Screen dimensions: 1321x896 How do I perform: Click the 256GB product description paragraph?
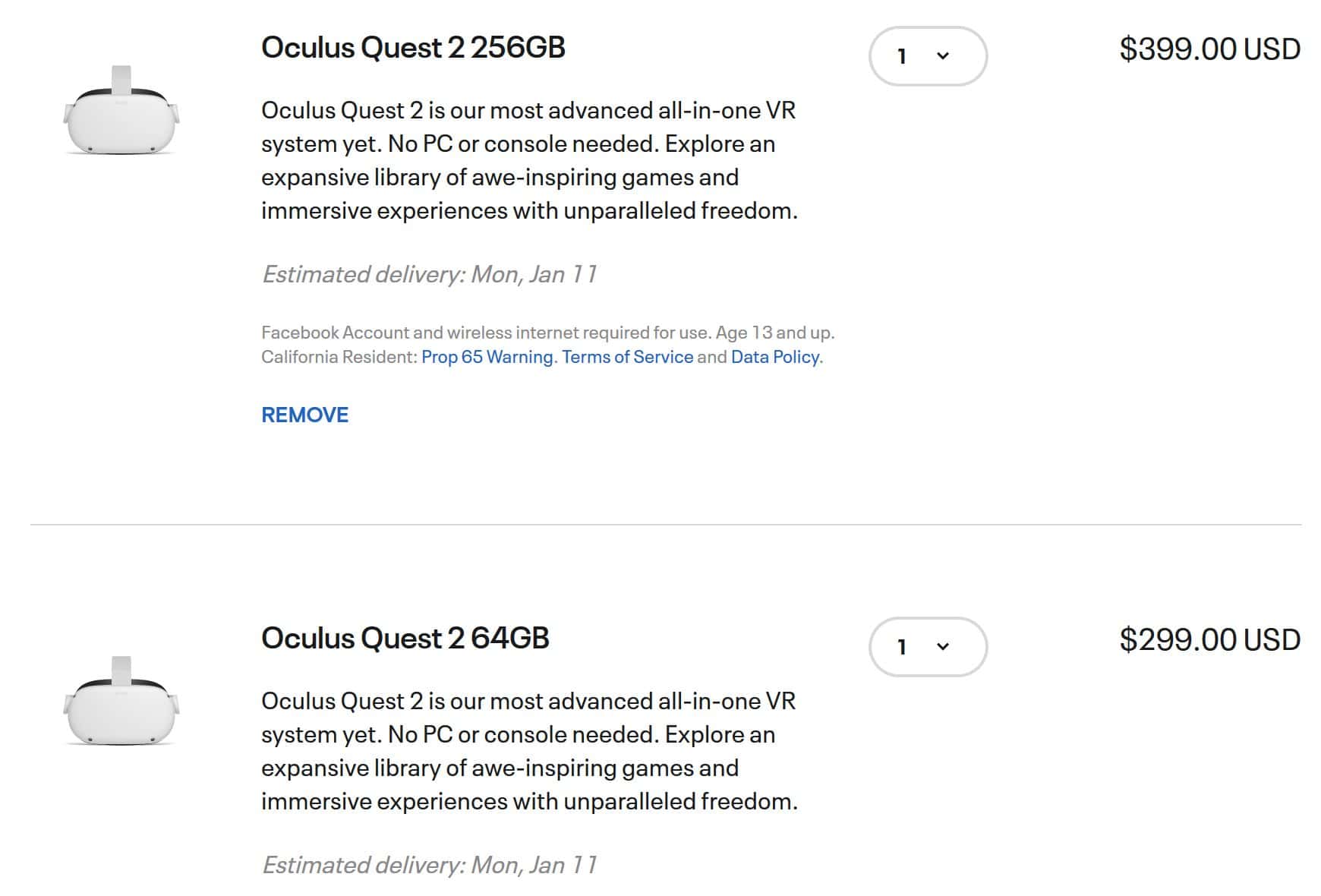tap(529, 160)
